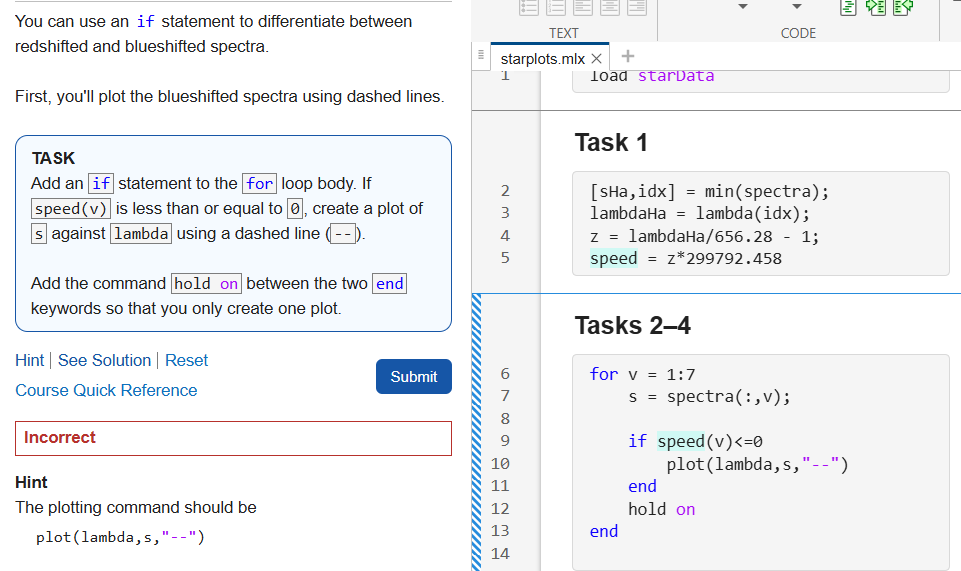Align text right using the TEXT toolbar icon
Viewport: 961px width, 571px height.
[x=636, y=7]
